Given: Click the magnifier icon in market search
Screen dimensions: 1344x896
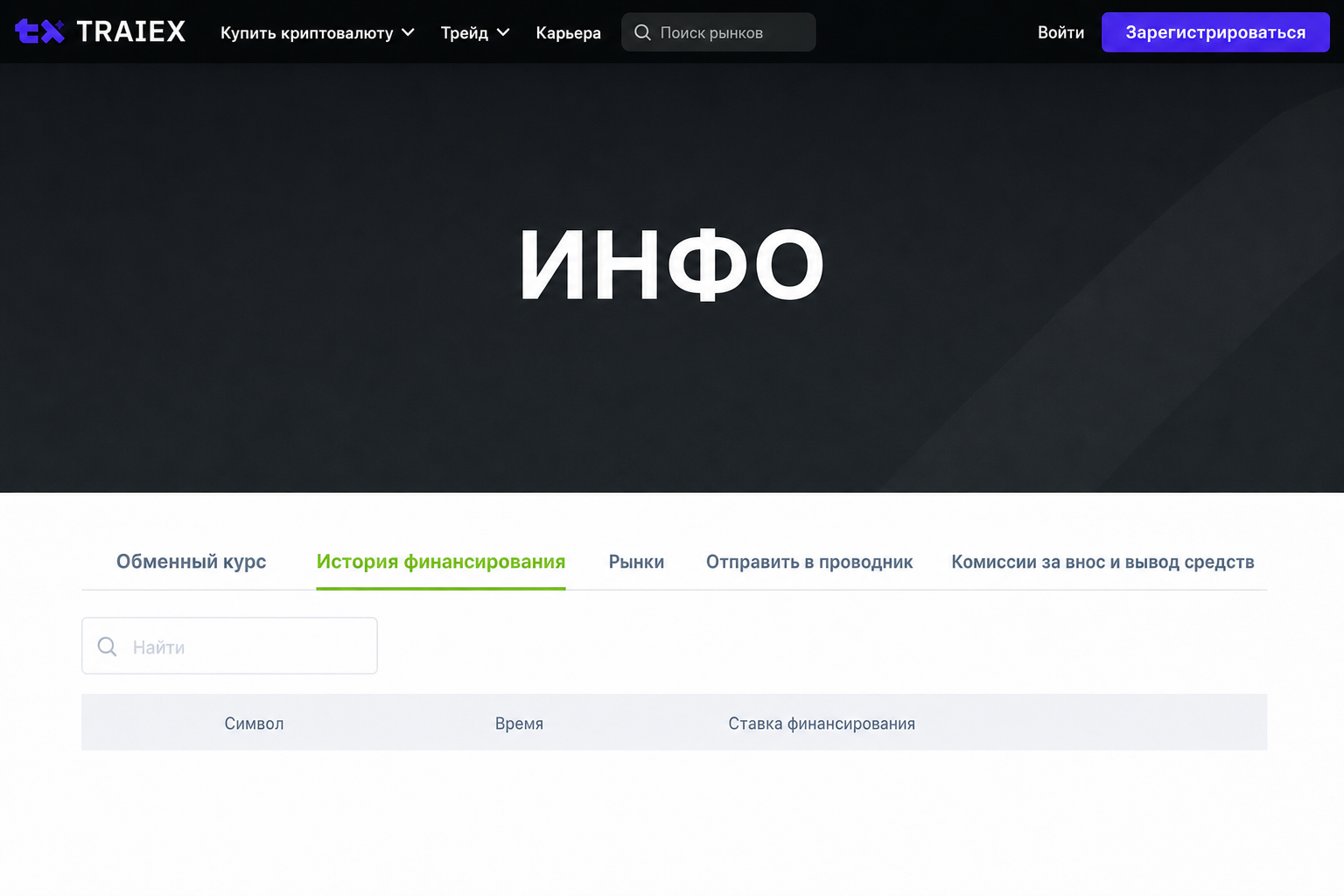Looking at the screenshot, I should [642, 32].
